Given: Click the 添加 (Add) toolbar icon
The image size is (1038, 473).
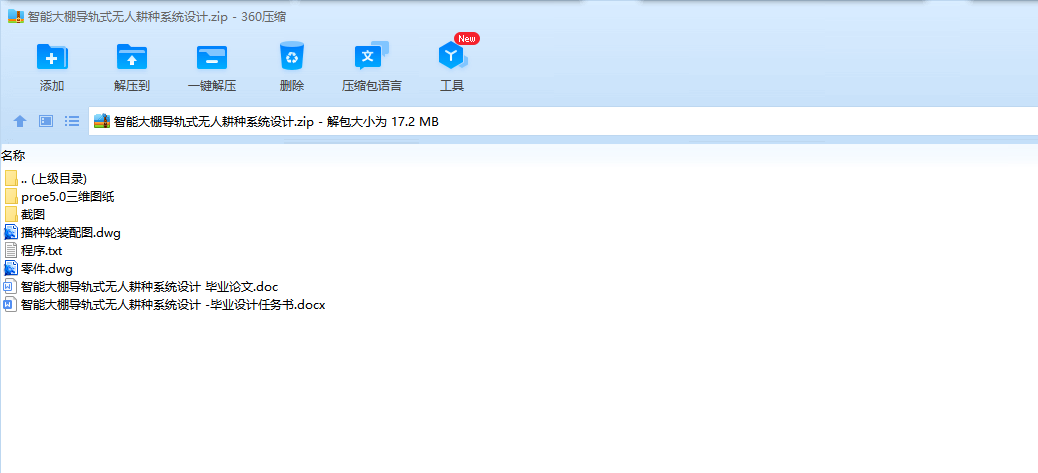Looking at the screenshot, I should (x=52, y=57).
